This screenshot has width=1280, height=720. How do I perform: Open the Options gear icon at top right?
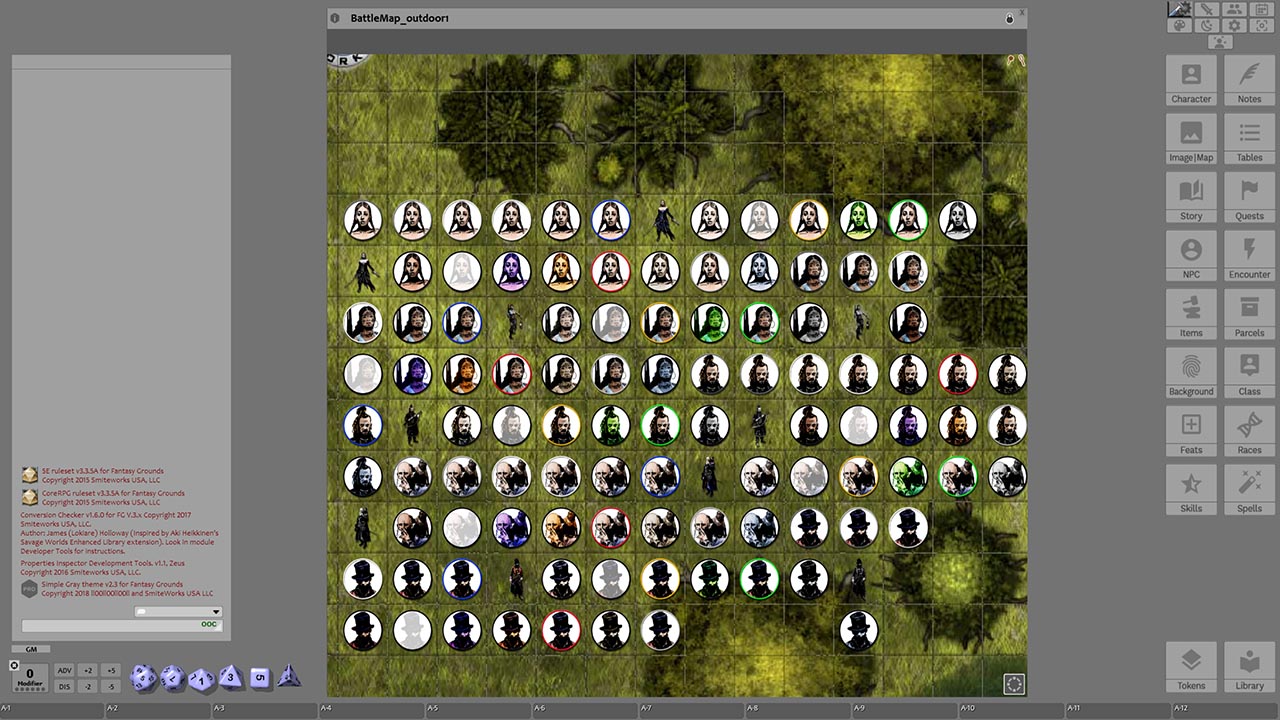click(x=1235, y=25)
